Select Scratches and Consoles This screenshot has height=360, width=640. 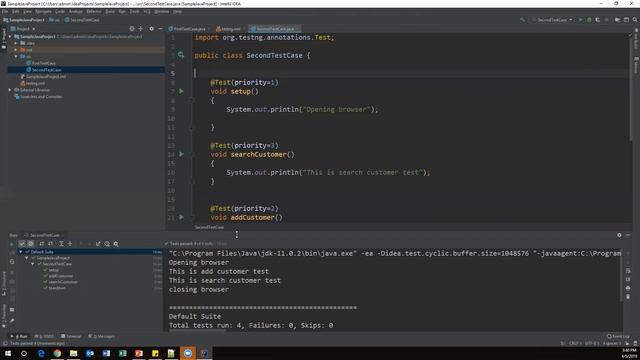(x=38, y=97)
